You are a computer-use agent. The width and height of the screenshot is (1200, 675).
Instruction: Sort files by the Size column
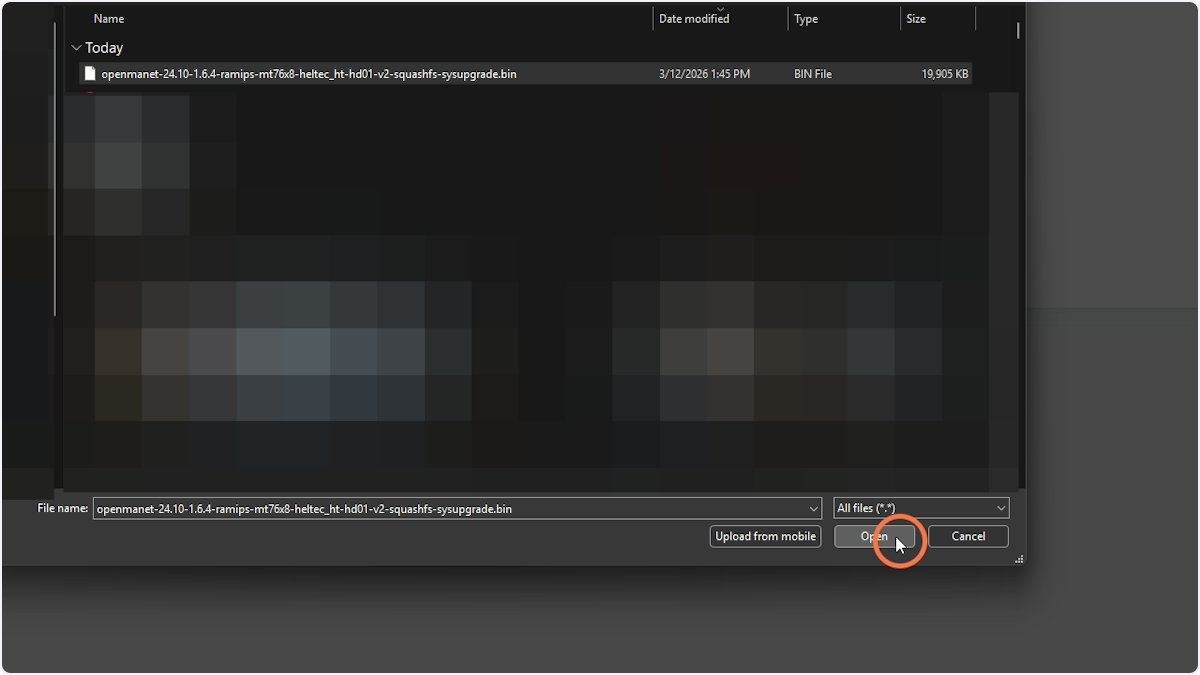coord(914,18)
